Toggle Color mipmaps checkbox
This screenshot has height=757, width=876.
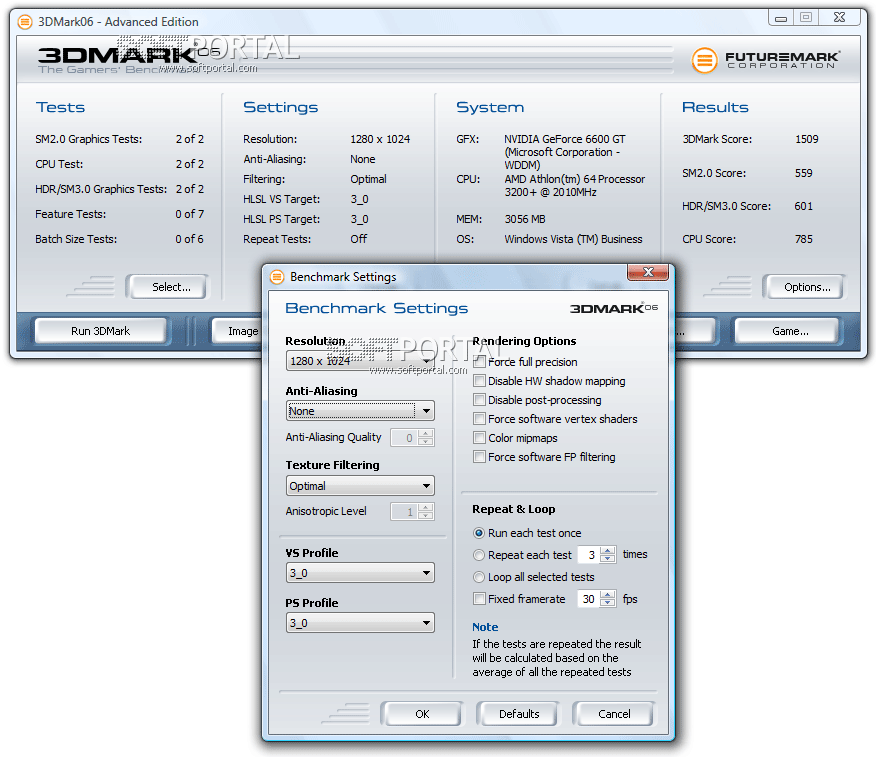(479, 438)
